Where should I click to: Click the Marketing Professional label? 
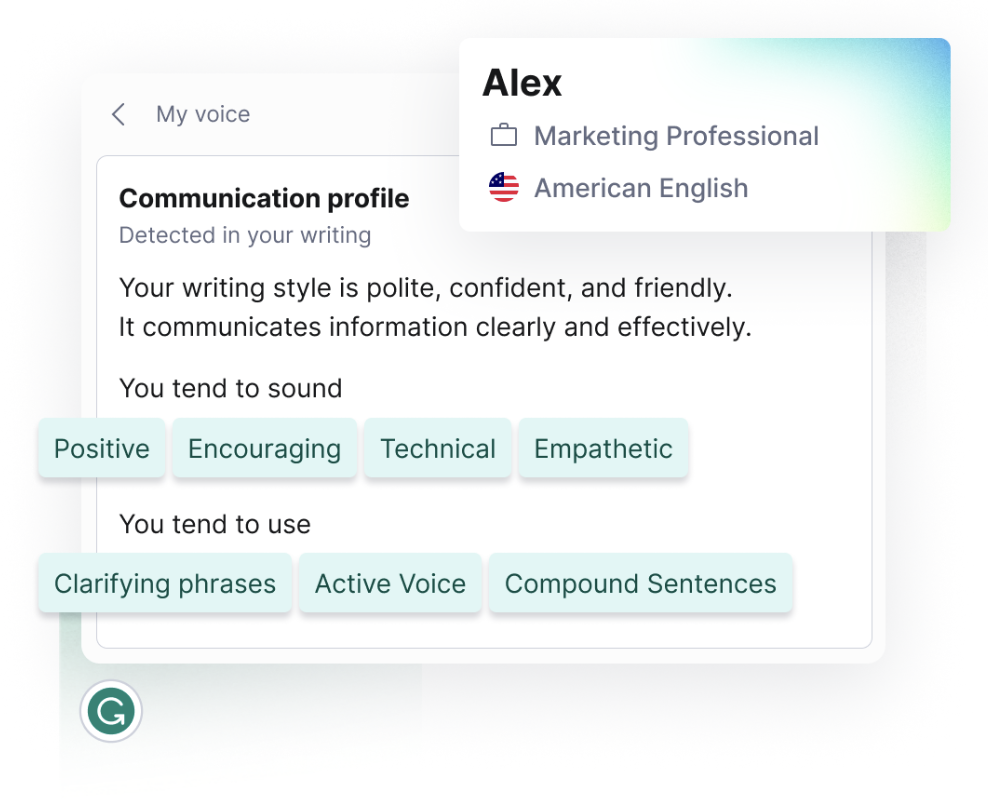[x=677, y=135]
